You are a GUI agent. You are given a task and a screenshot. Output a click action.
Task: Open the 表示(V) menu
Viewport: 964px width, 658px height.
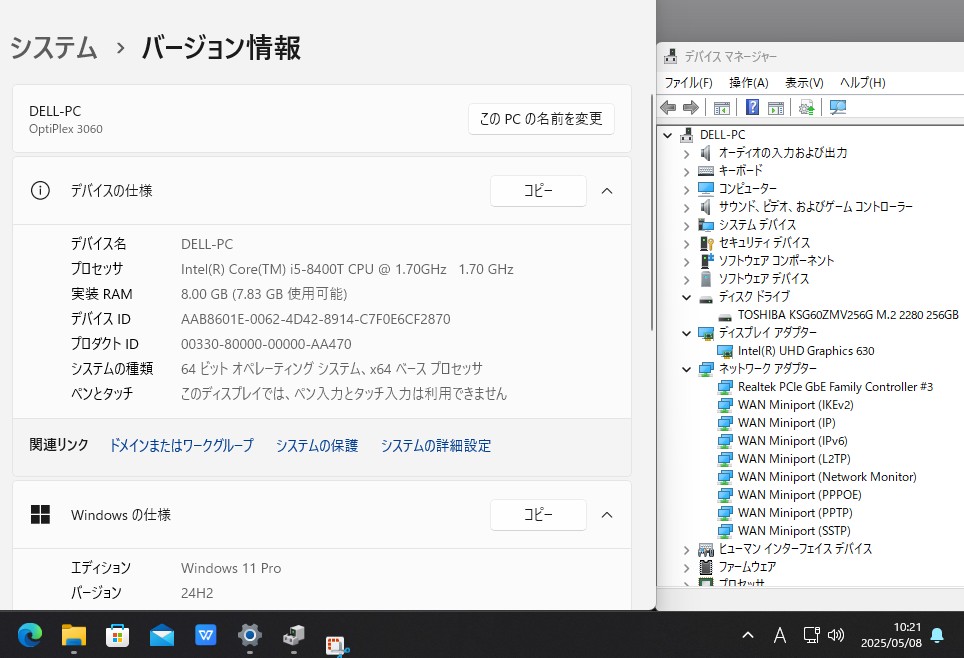[x=804, y=82]
